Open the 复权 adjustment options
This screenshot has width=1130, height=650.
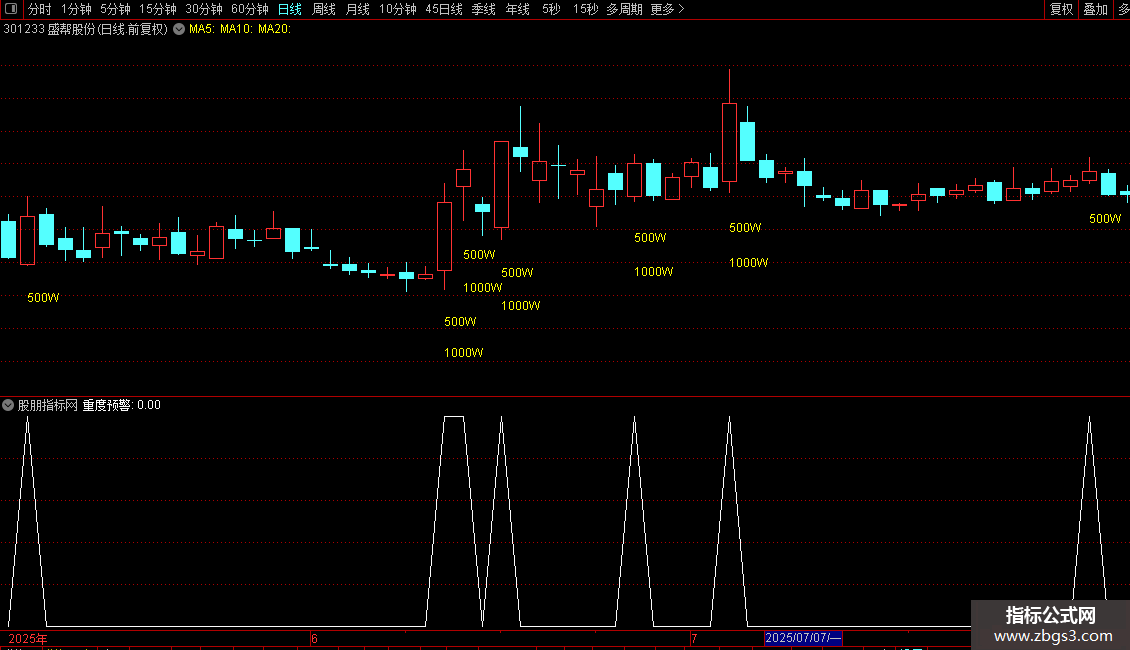tap(1061, 9)
